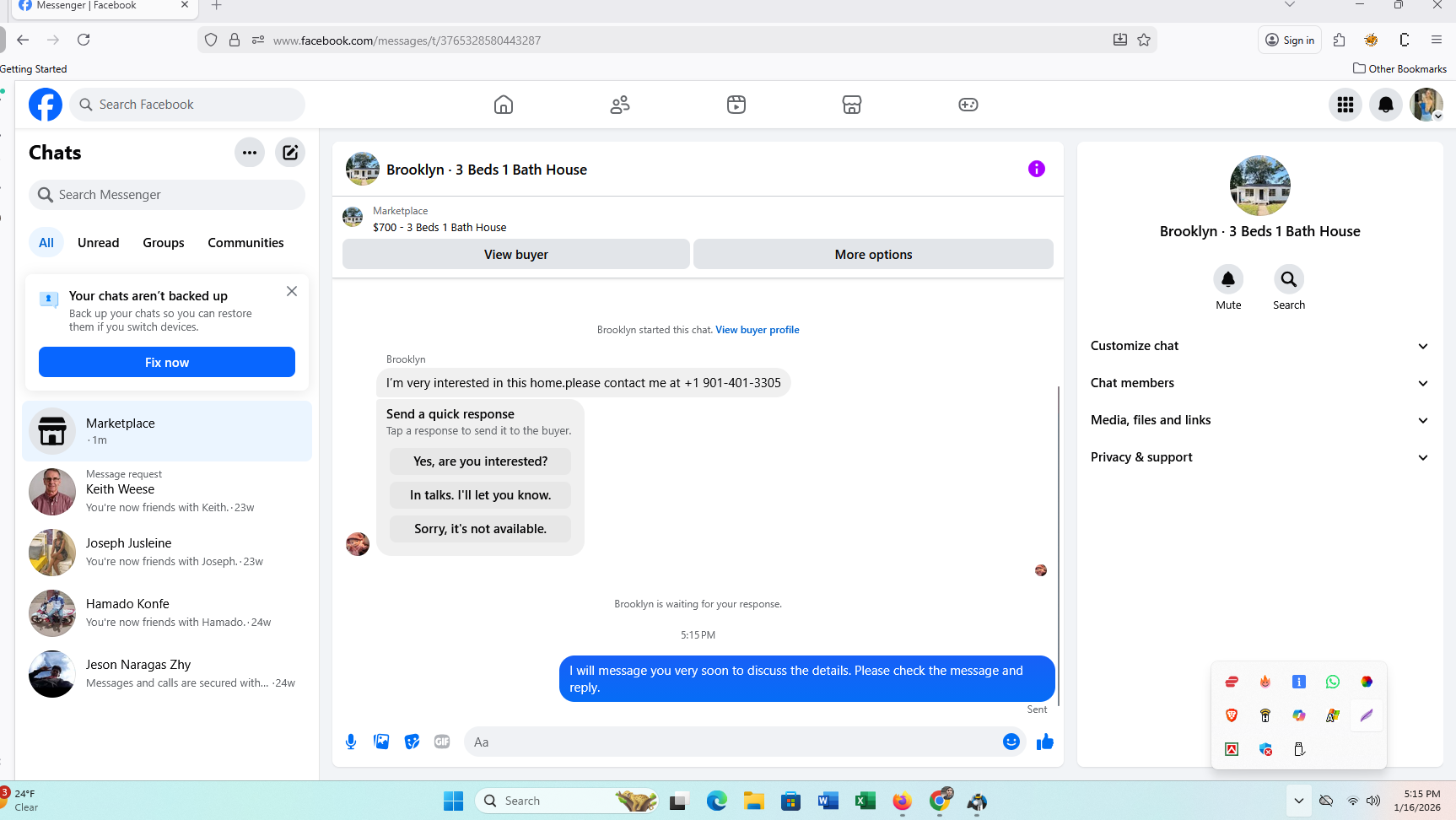Click the safely remove hardware USB icon
The width and height of the screenshot is (1456, 820).
[1299, 749]
